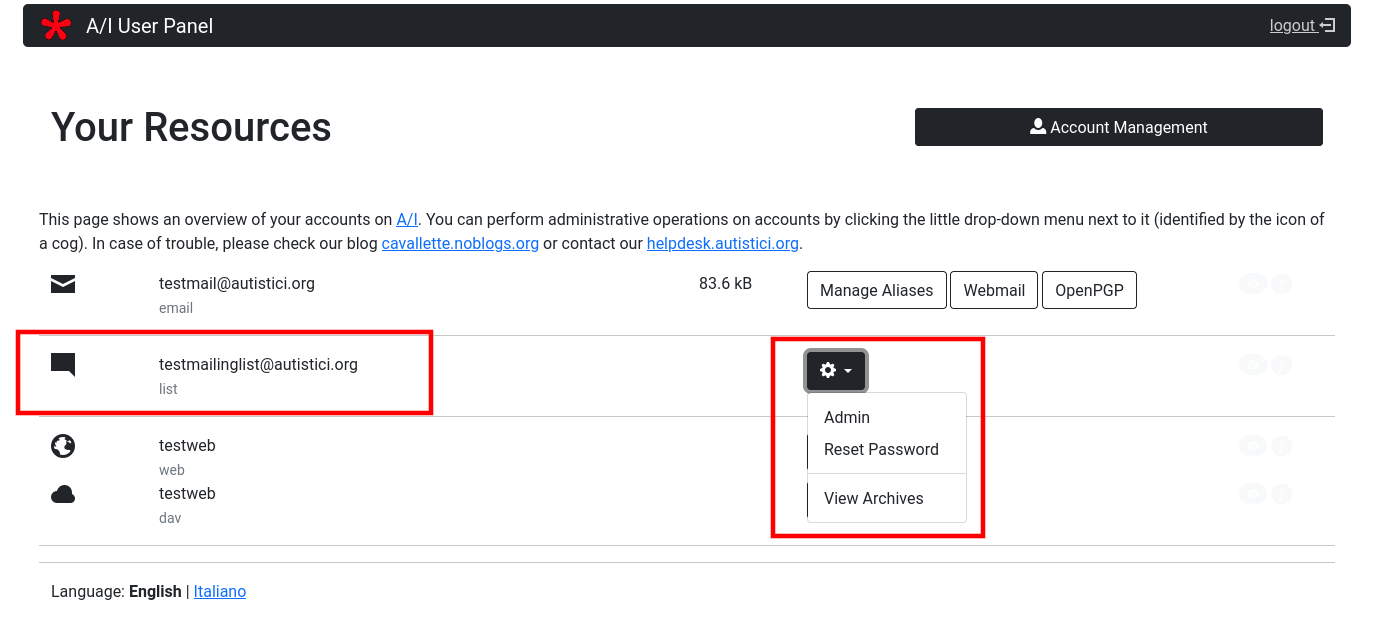Screen dimensions: 1395x632
Task: Click the cloud icon for testweb dav
Action: pos(63,494)
